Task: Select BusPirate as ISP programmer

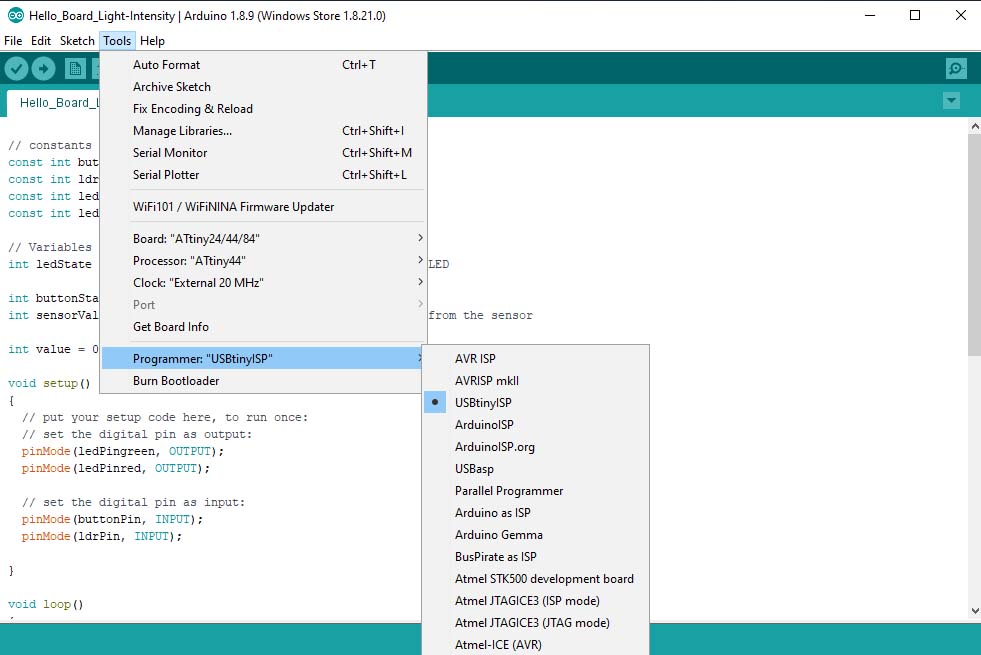Action: click(x=536, y=557)
